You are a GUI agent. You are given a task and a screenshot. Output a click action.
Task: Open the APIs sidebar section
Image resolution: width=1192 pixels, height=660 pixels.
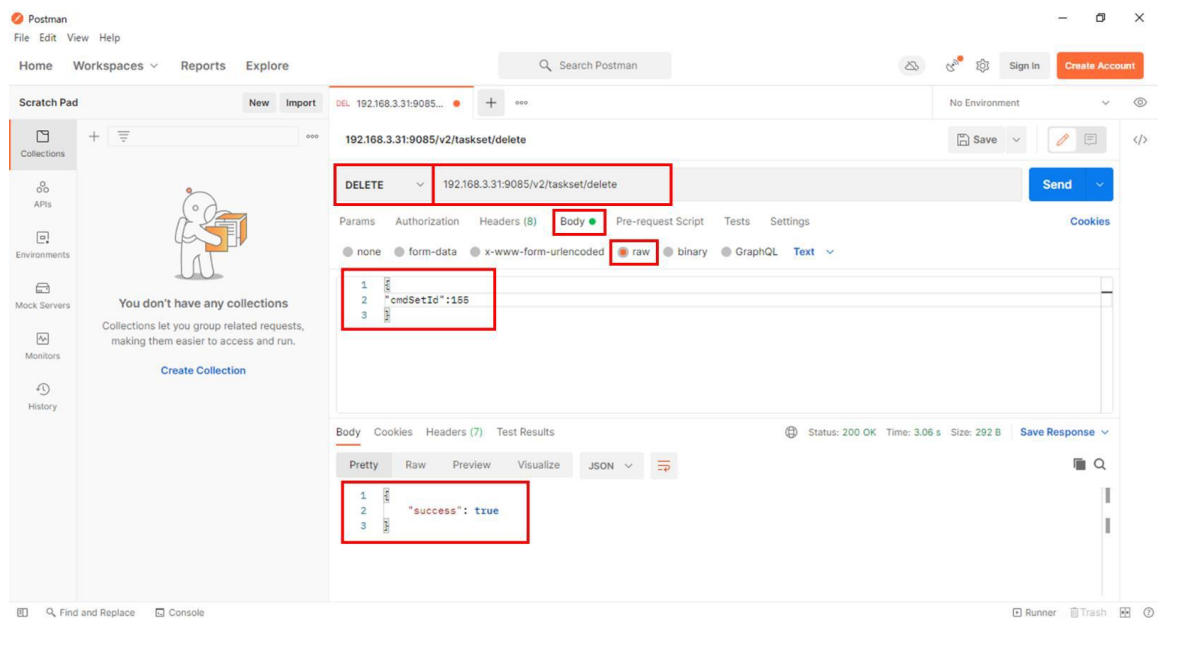click(42, 194)
